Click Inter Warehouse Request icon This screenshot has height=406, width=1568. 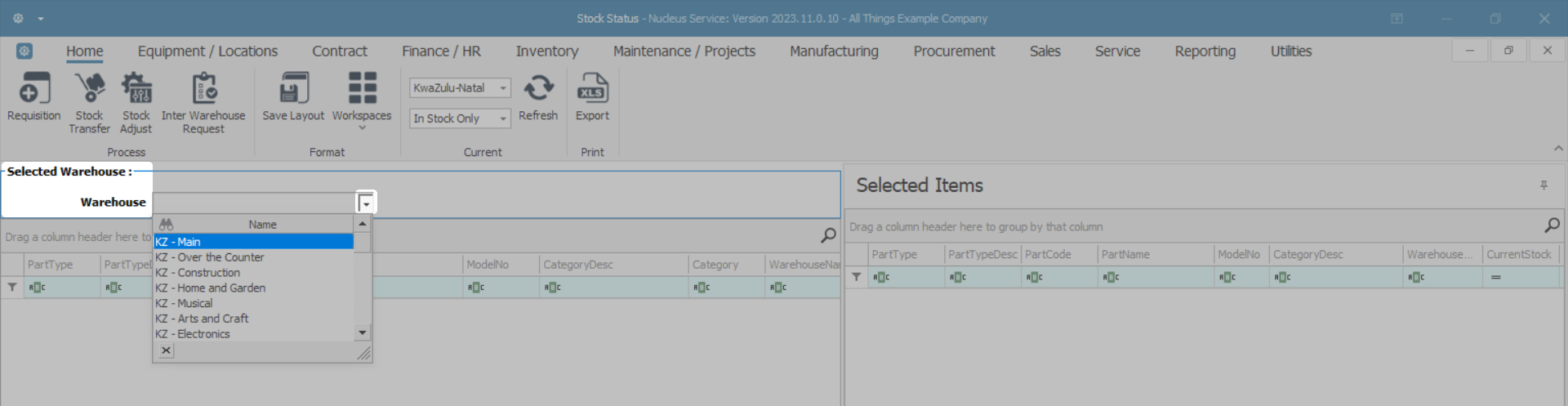(x=203, y=90)
